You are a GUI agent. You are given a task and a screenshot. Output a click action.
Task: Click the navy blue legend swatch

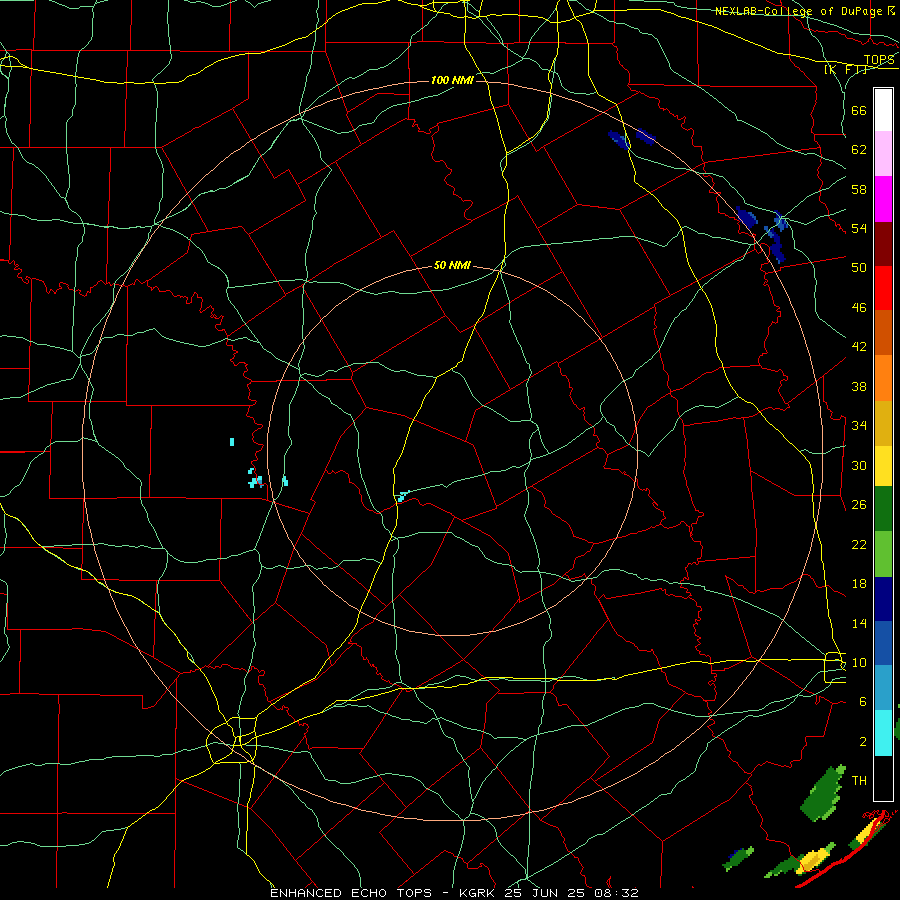point(883,599)
